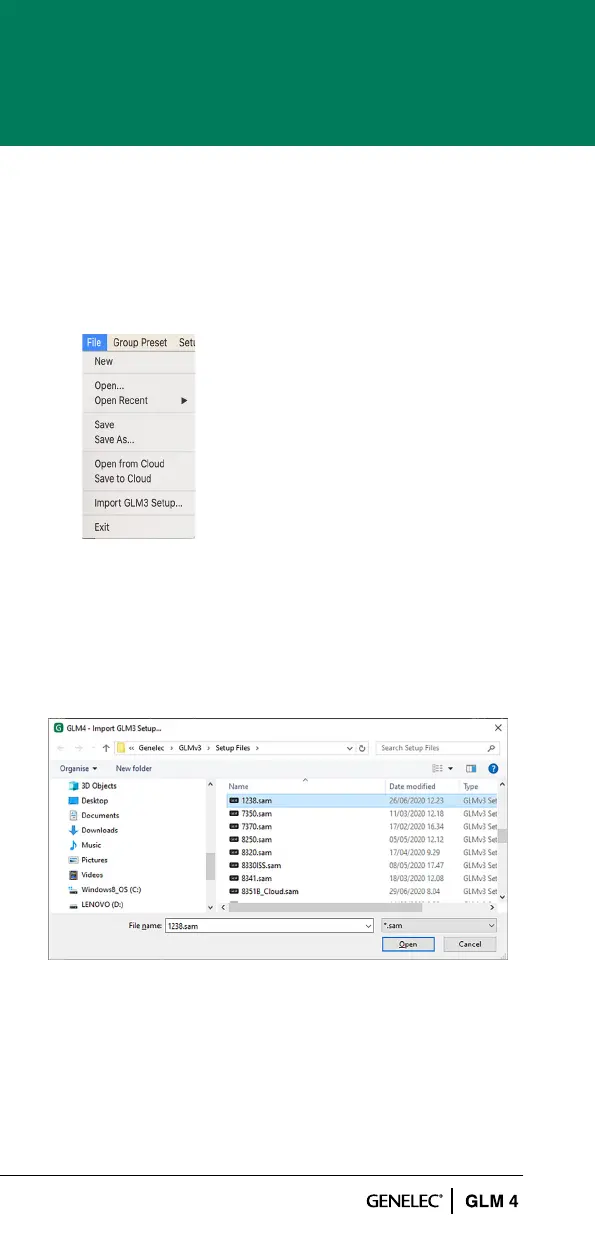Viewport: 595px width, 1247px height.
Task: Click the Cancel button
Action: [x=470, y=944]
